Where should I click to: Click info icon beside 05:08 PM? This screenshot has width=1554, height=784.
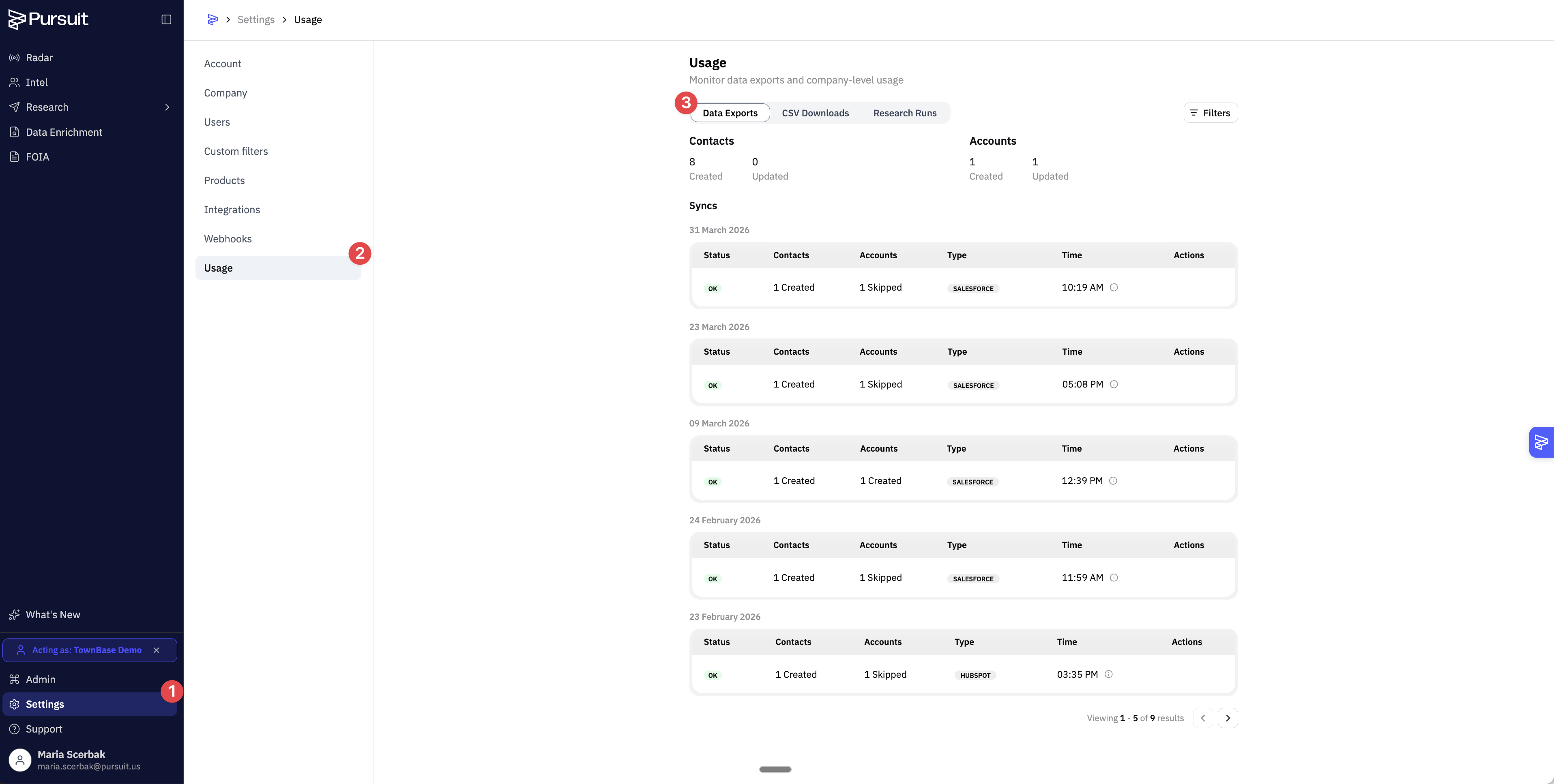click(1114, 384)
